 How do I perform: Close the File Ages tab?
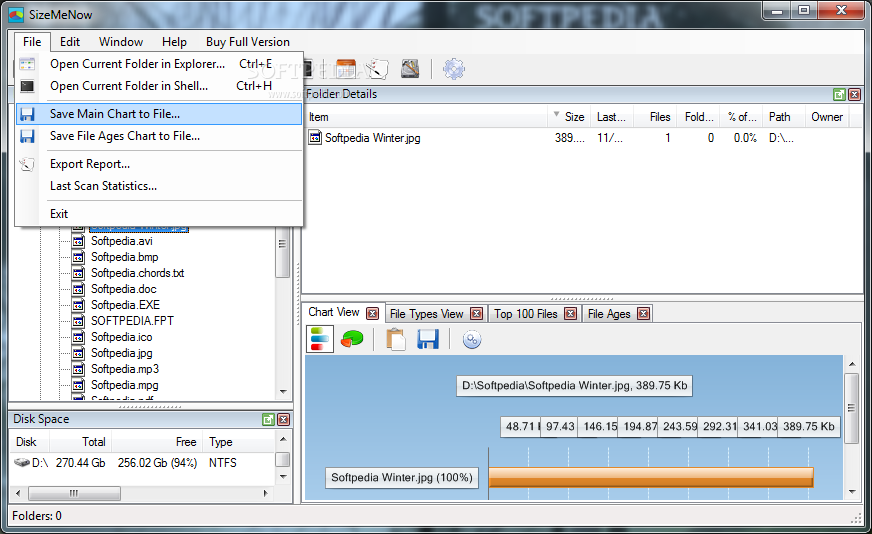[643, 314]
